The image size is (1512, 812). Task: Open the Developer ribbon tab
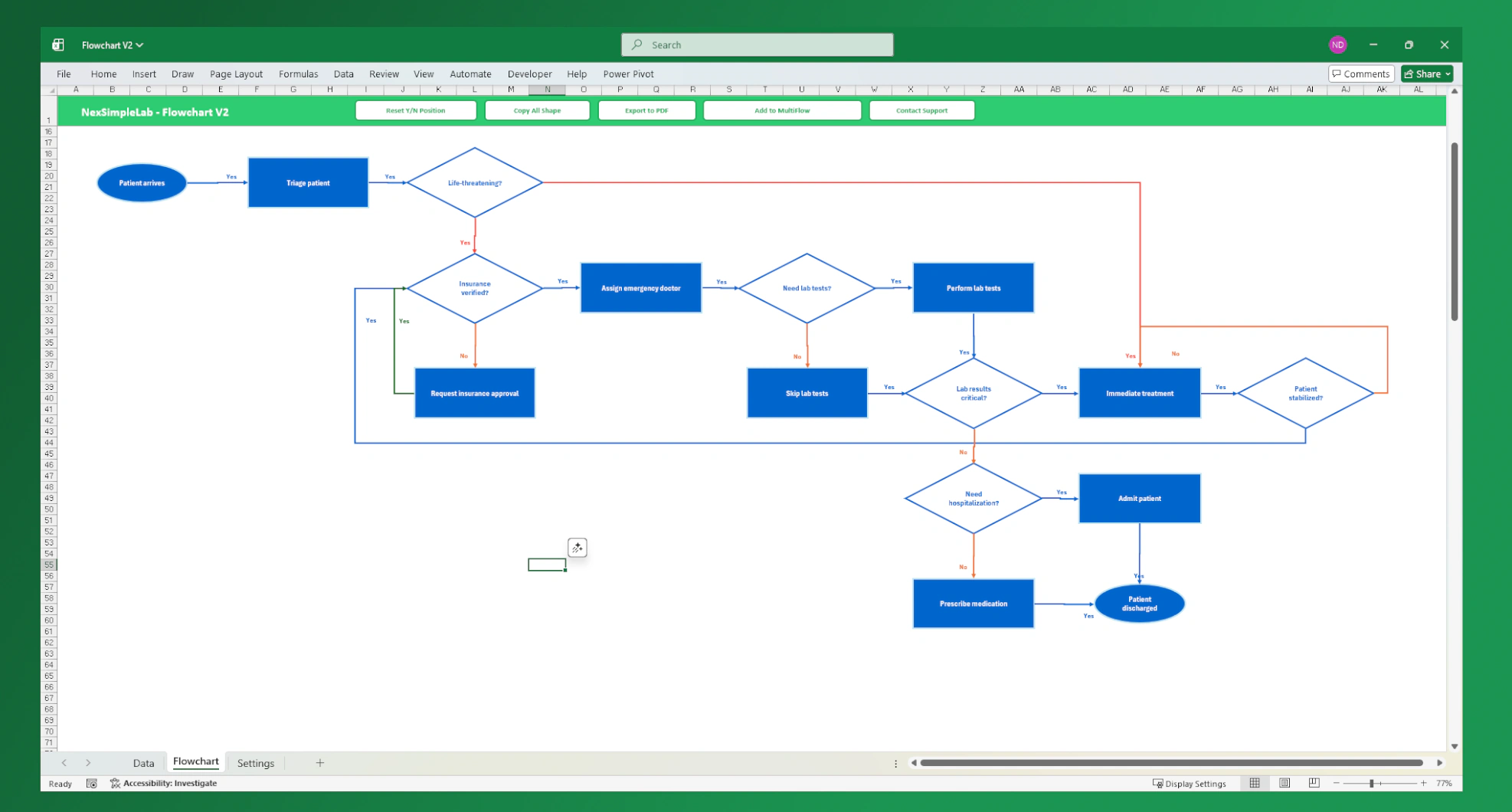pyautogui.click(x=529, y=74)
